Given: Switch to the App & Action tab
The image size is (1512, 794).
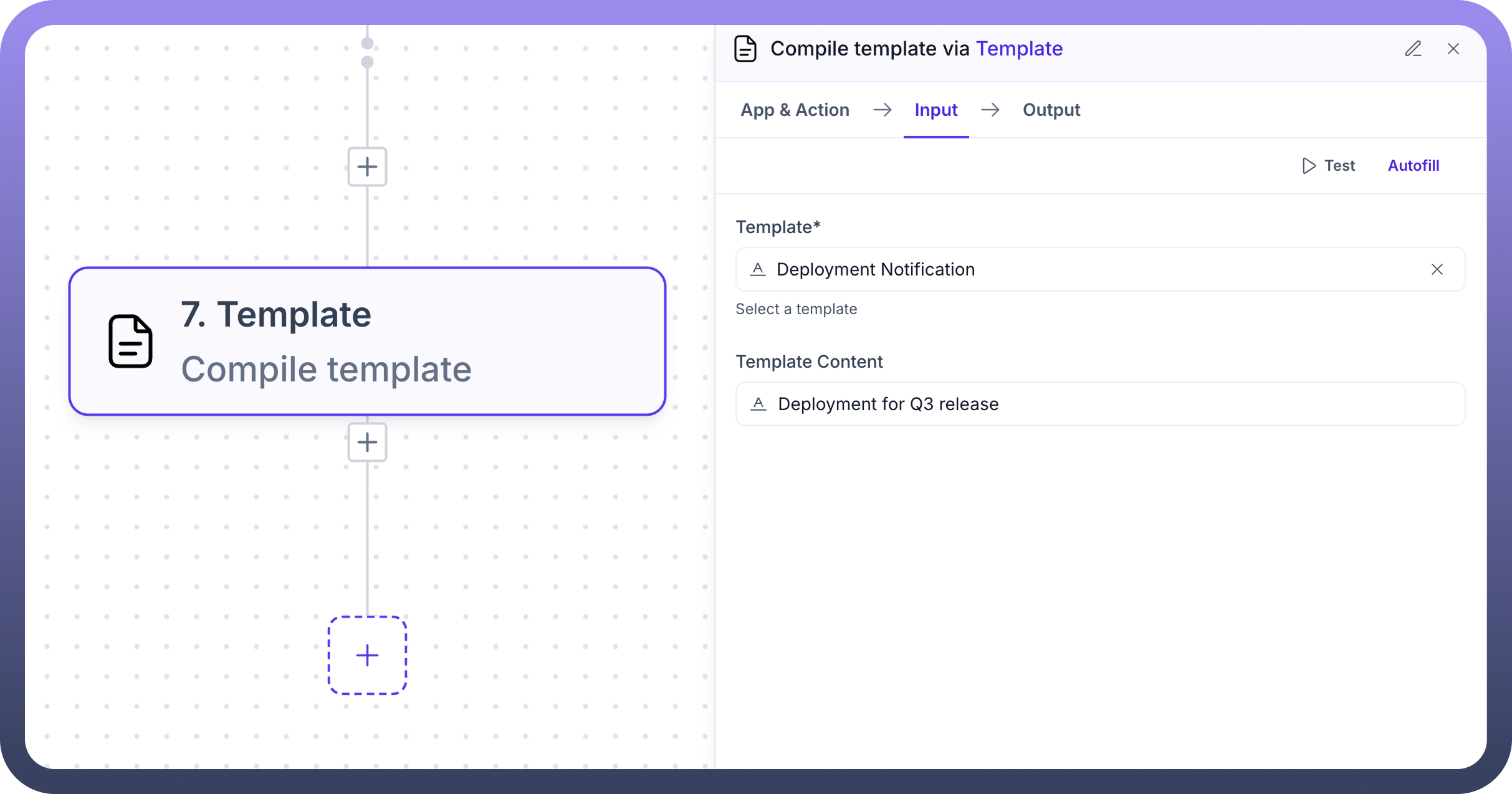Looking at the screenshot, I should coord(795,110).
